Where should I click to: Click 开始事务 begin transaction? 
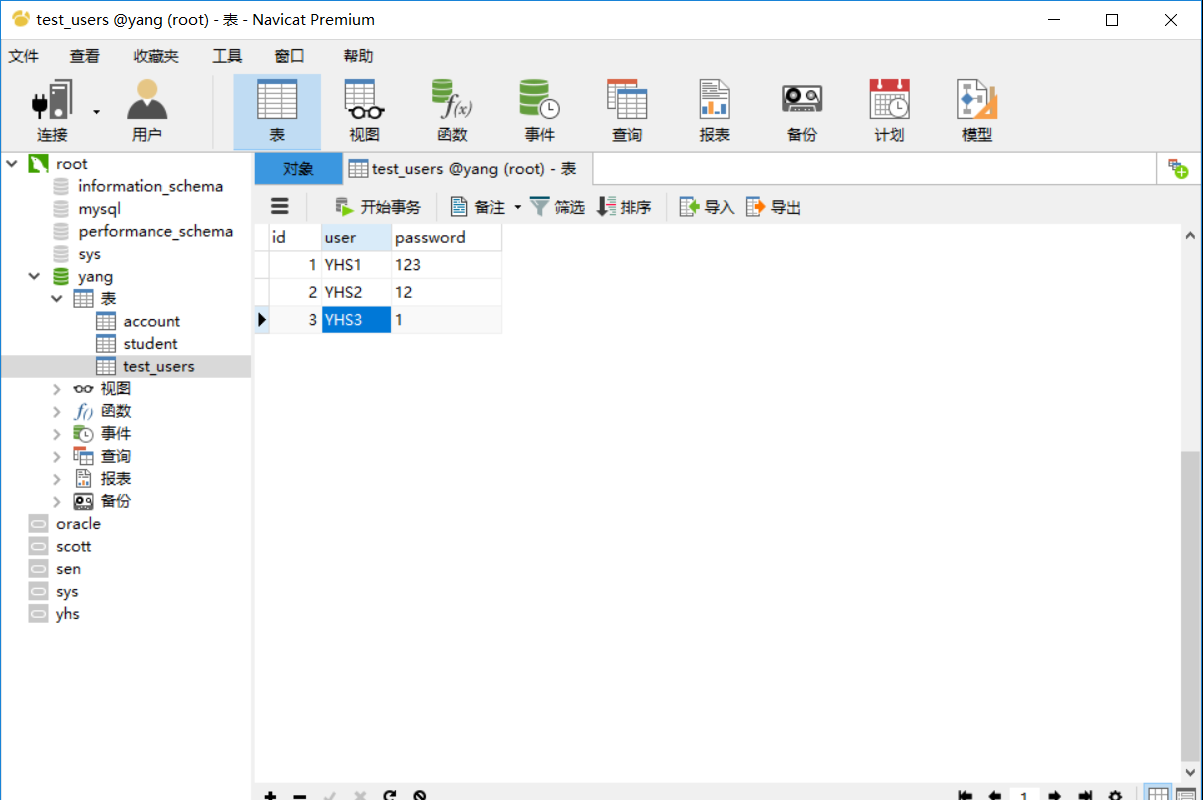click(x=378, y=207)
